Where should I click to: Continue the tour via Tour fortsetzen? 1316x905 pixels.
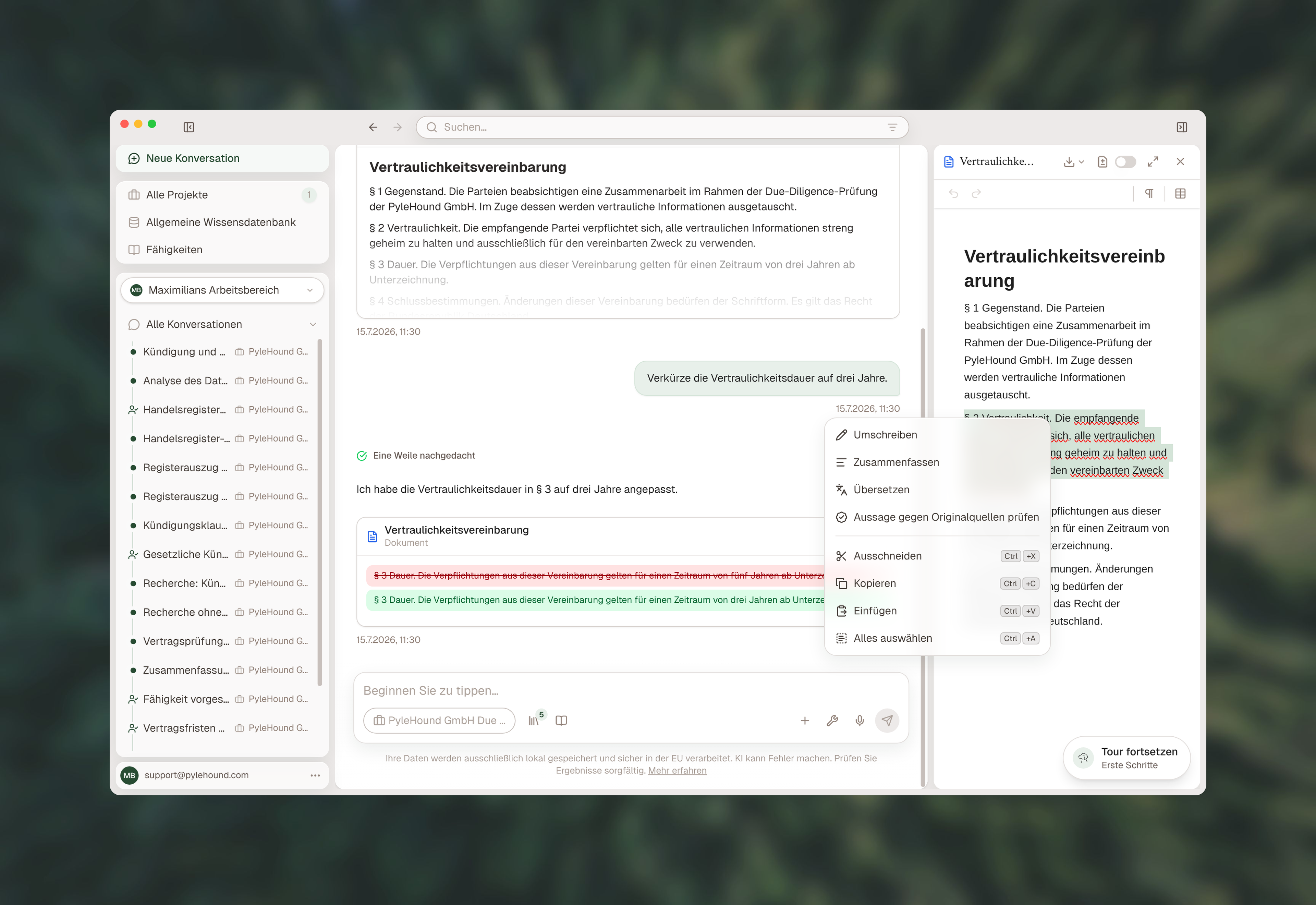(1127, 758)
